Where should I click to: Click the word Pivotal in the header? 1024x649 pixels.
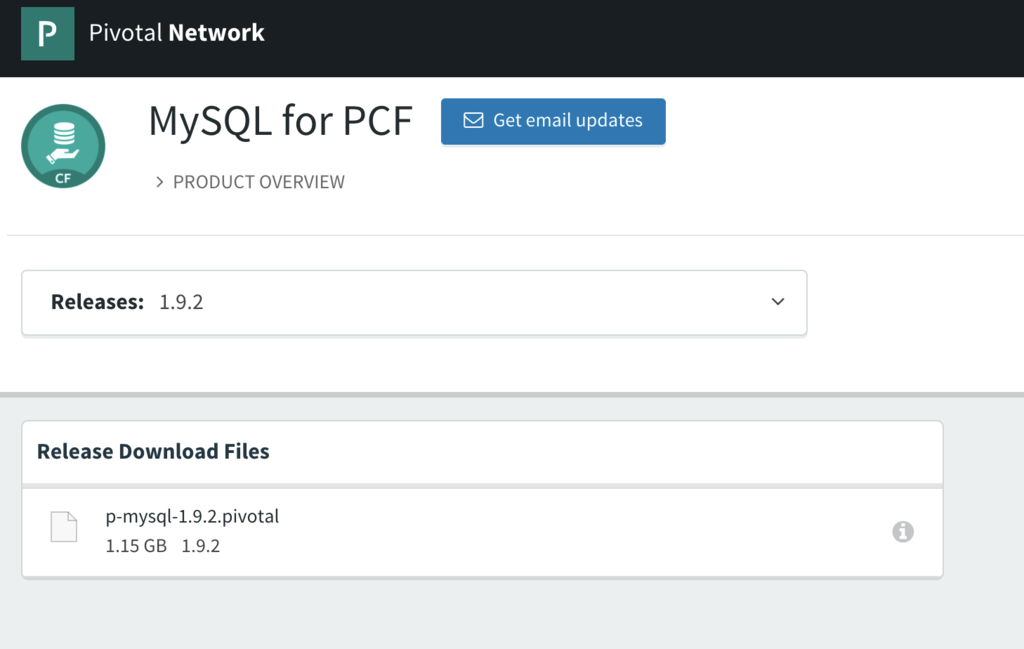click(x=125, y=33)
